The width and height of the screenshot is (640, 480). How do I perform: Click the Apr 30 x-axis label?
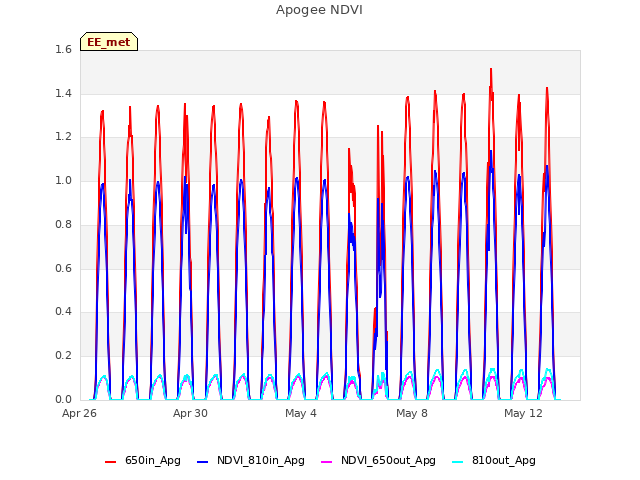190,413
